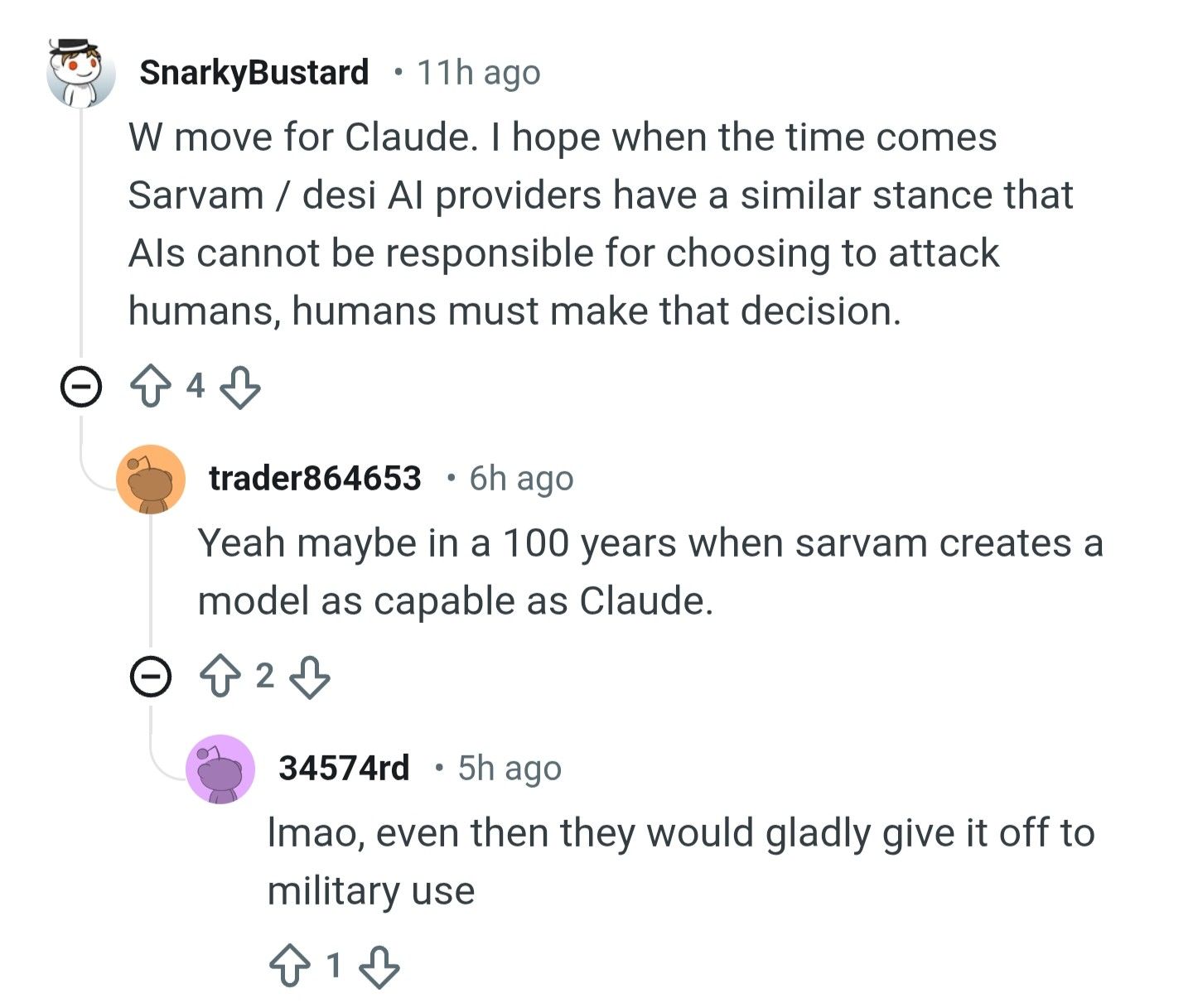Downvote SnarkyBustard's comment

coord(241,387)
